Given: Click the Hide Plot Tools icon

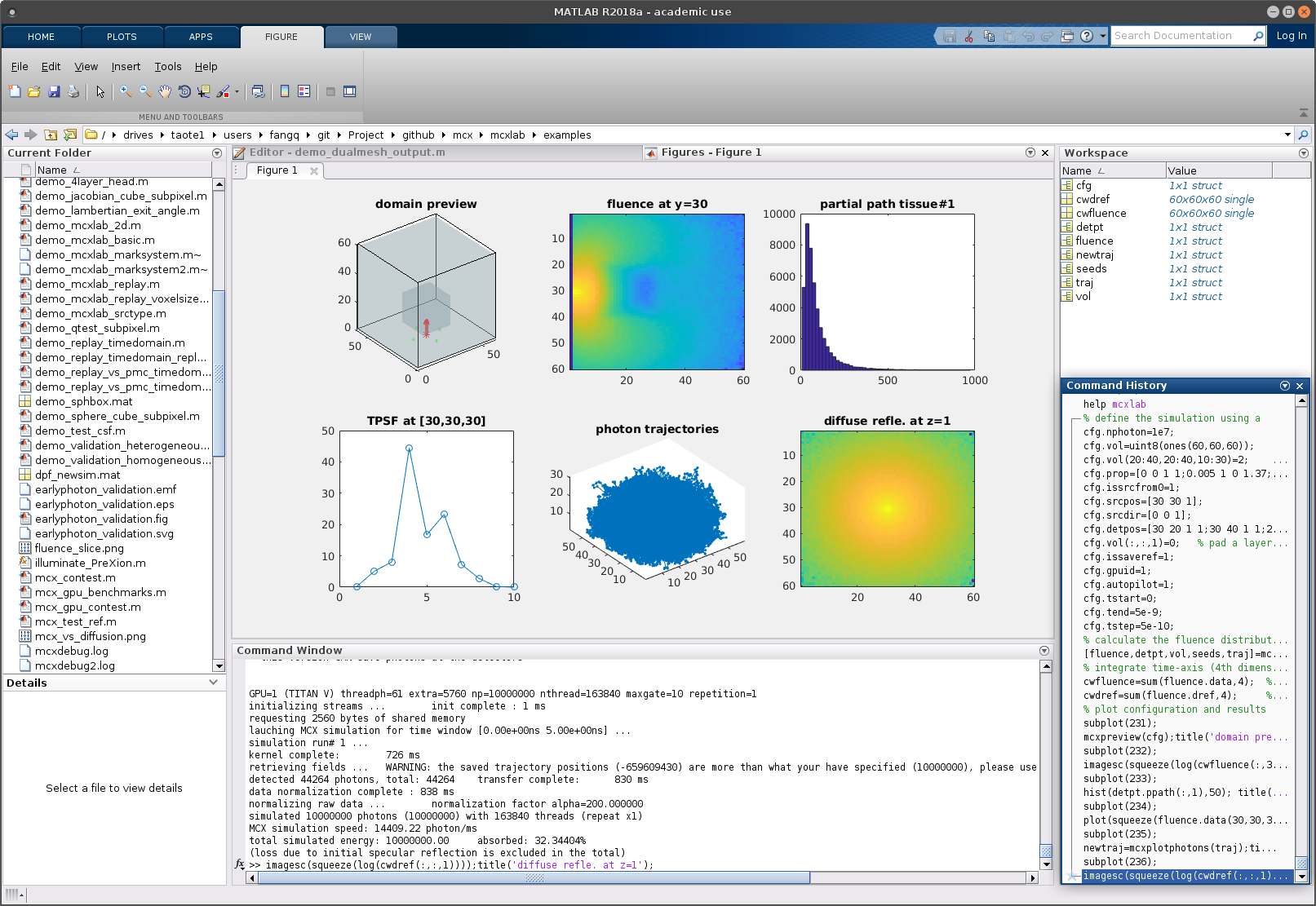Looking at the screenshot, I should coord(330,91).
